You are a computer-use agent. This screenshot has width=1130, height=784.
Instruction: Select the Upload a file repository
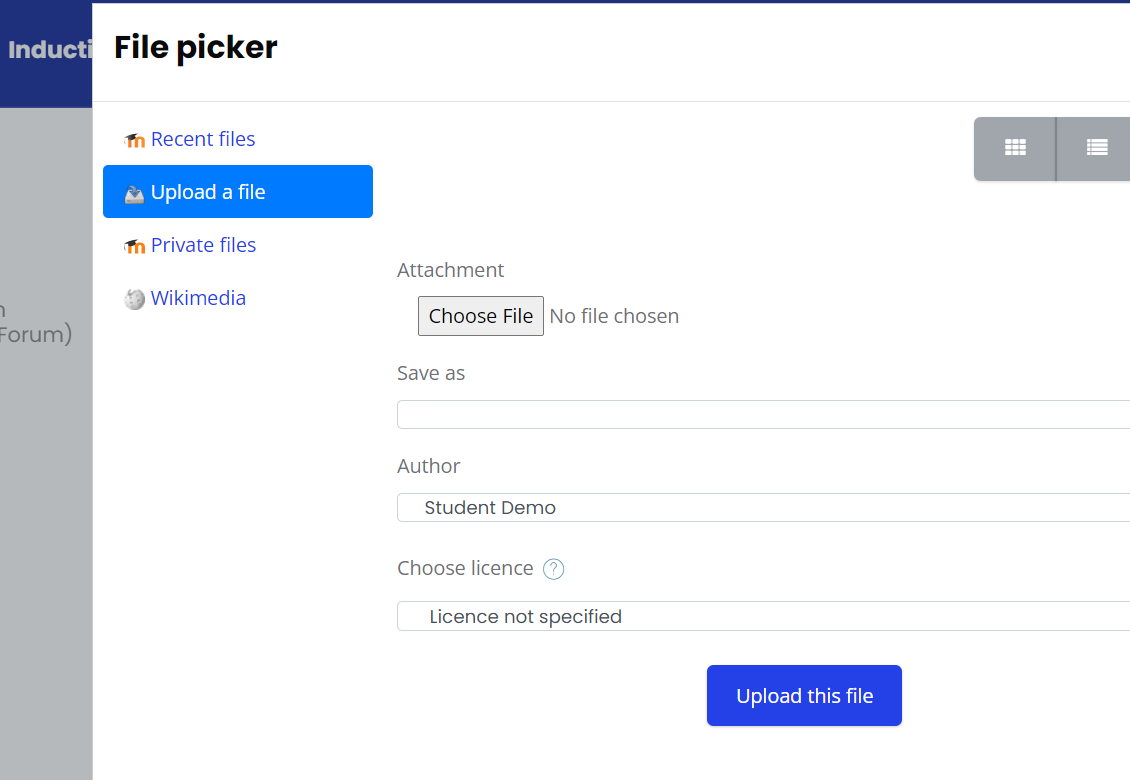pyautogui.click(x=238, y=192)
